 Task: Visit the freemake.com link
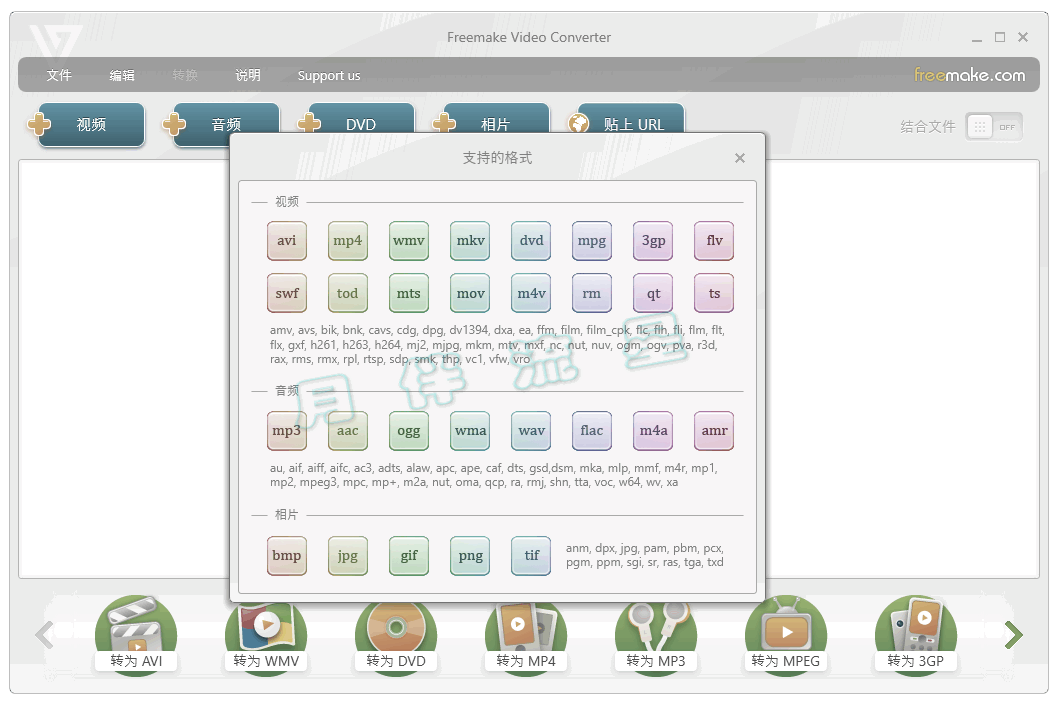point(969,74)
